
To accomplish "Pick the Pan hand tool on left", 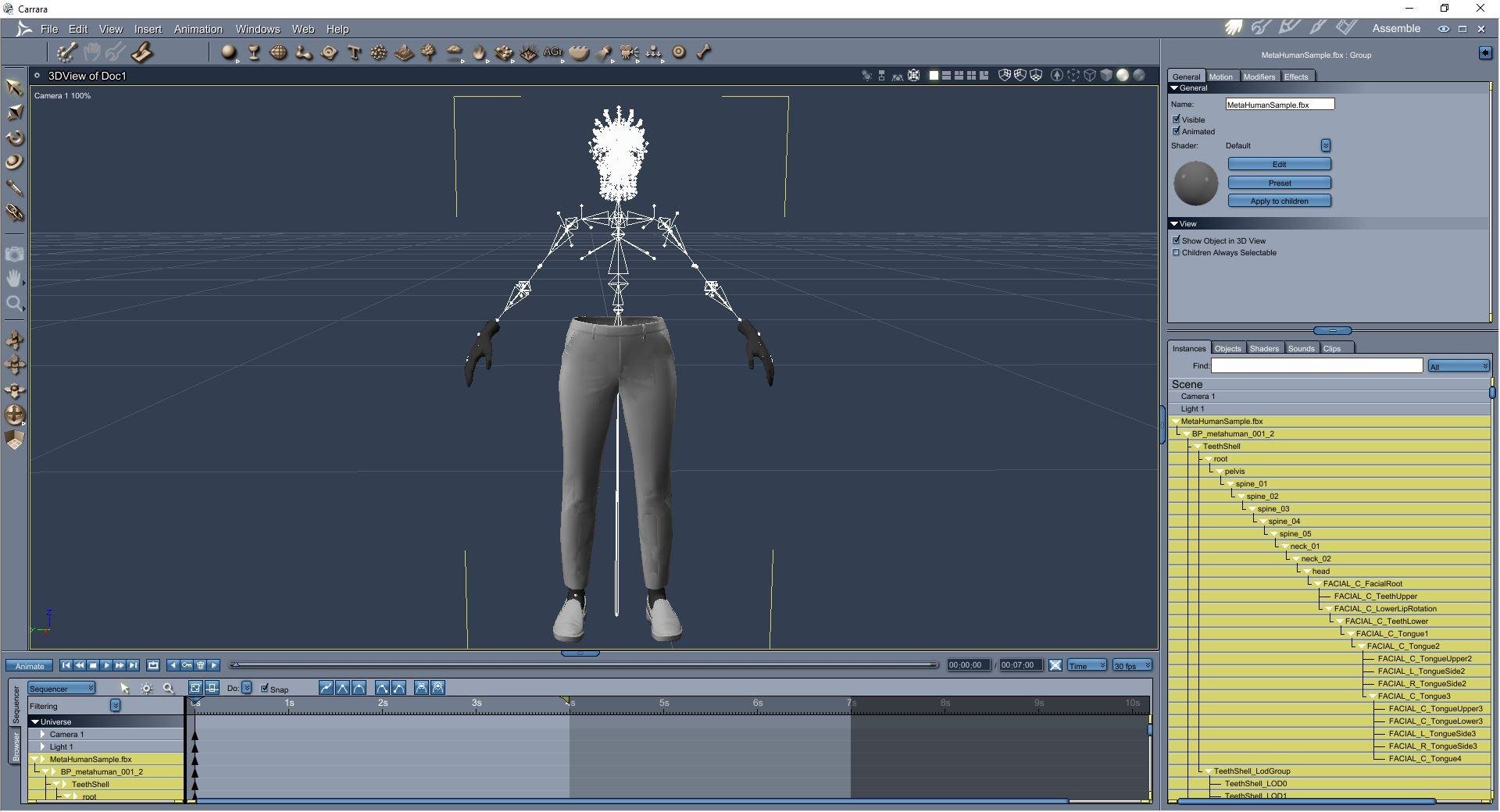I will [14, 279].
